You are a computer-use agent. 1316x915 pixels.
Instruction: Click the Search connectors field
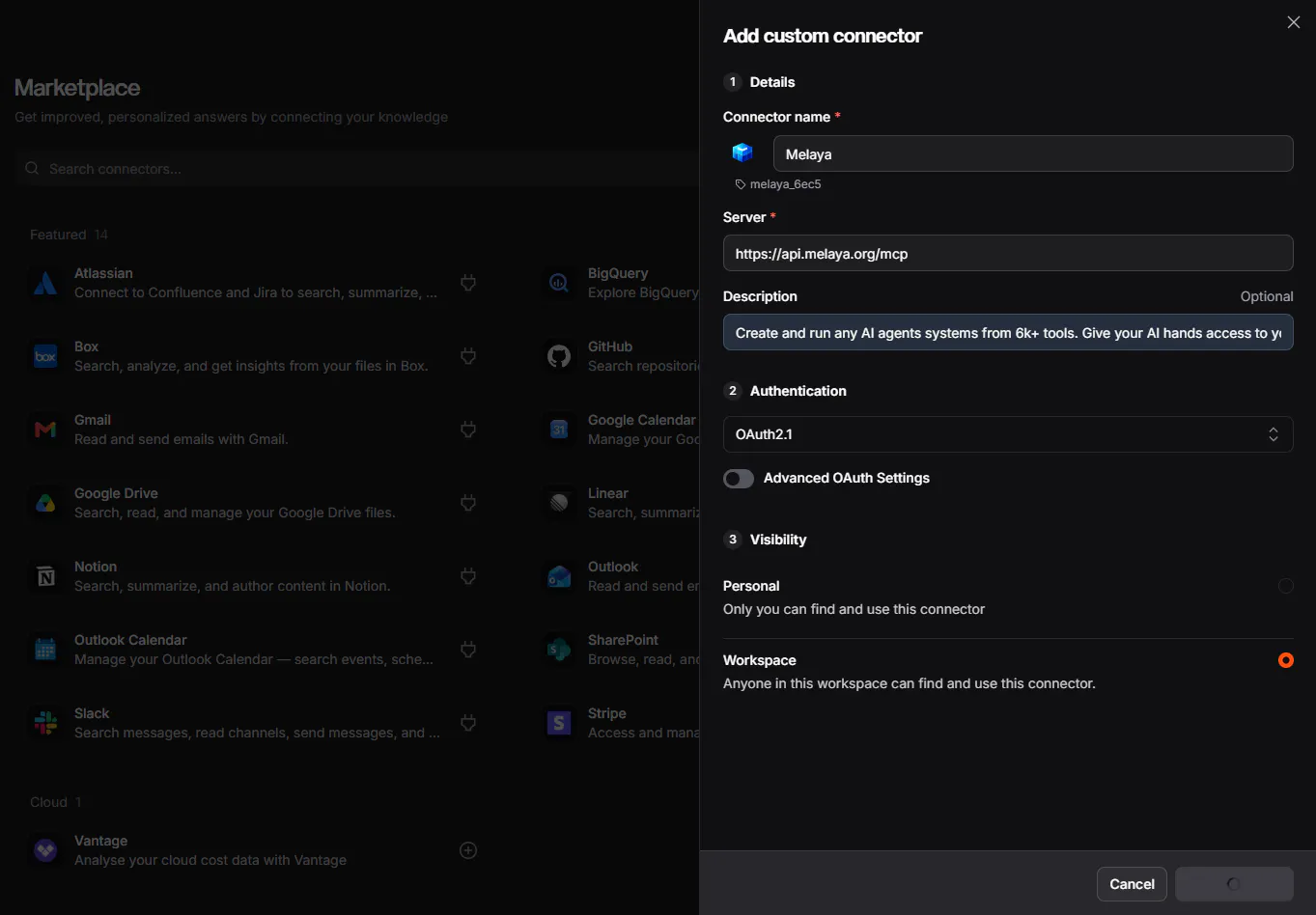(357, 168)
